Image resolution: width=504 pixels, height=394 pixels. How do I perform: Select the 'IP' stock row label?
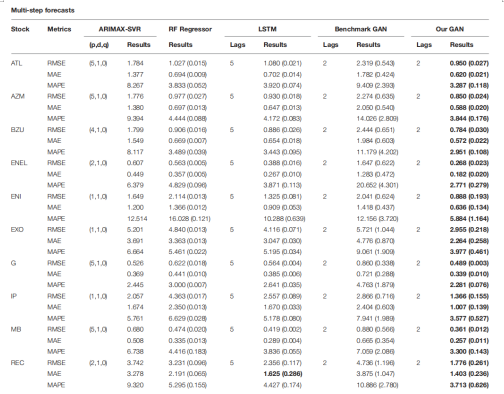click(x=14, y=296)
